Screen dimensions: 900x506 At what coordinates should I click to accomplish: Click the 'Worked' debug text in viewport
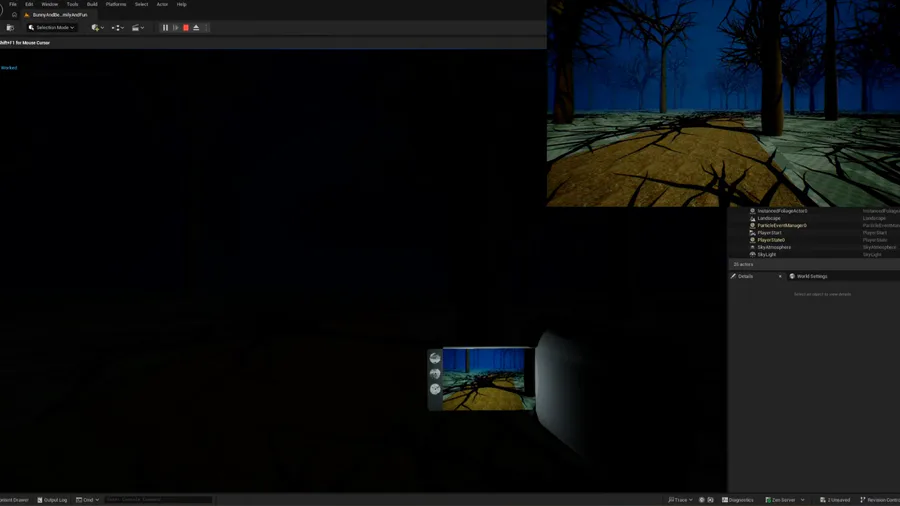click(x=9, y=68)
